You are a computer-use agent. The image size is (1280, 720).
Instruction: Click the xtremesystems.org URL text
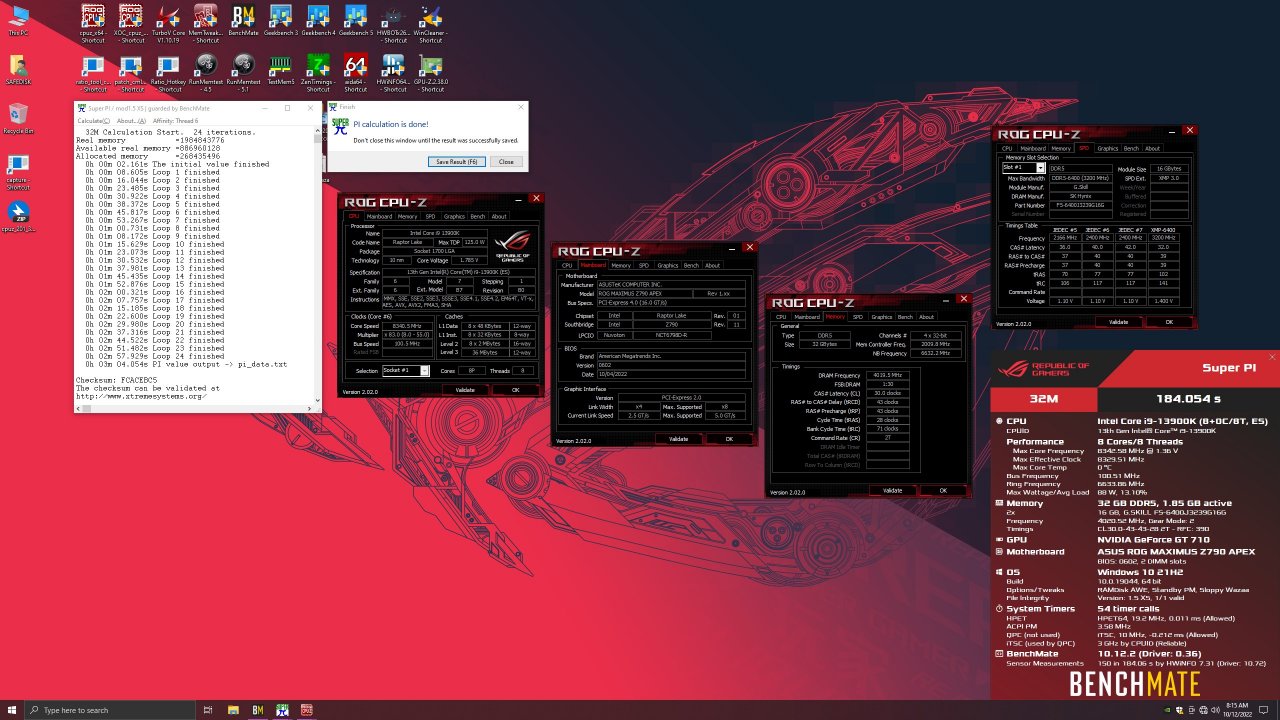pyautogui.click(x=141, y=396)
